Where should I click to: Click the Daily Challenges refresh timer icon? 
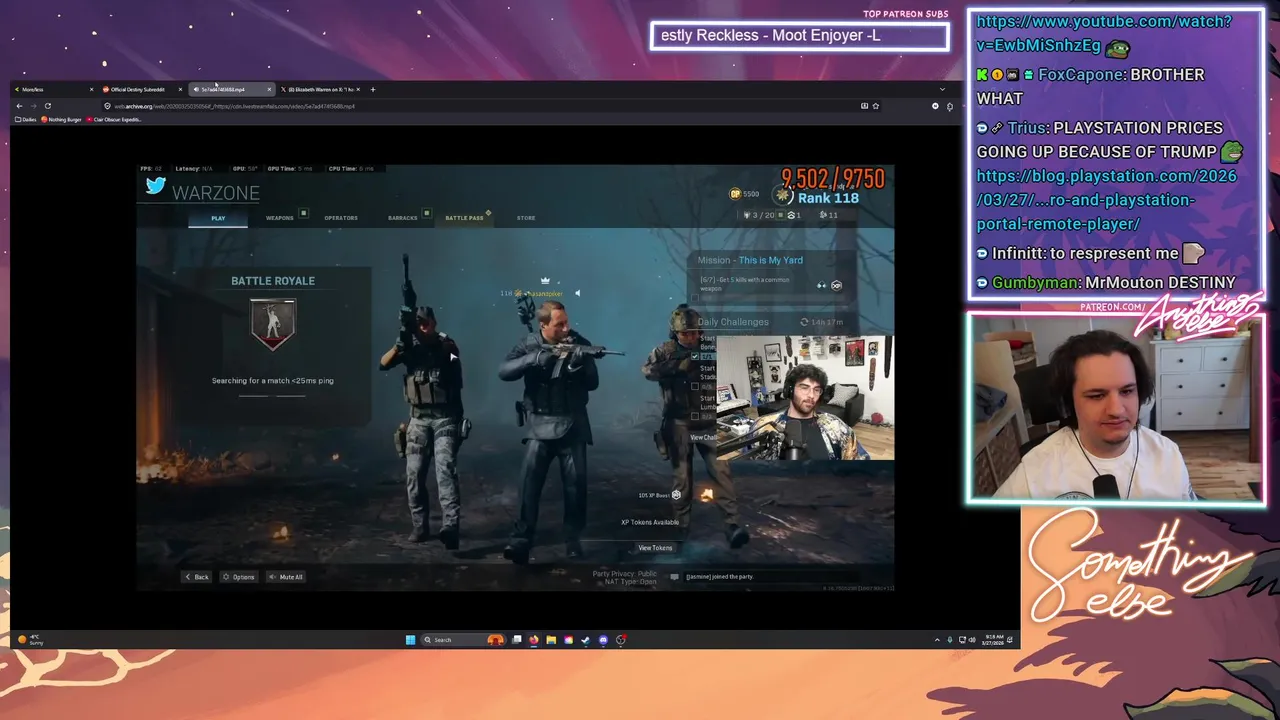tap(804, 322)
